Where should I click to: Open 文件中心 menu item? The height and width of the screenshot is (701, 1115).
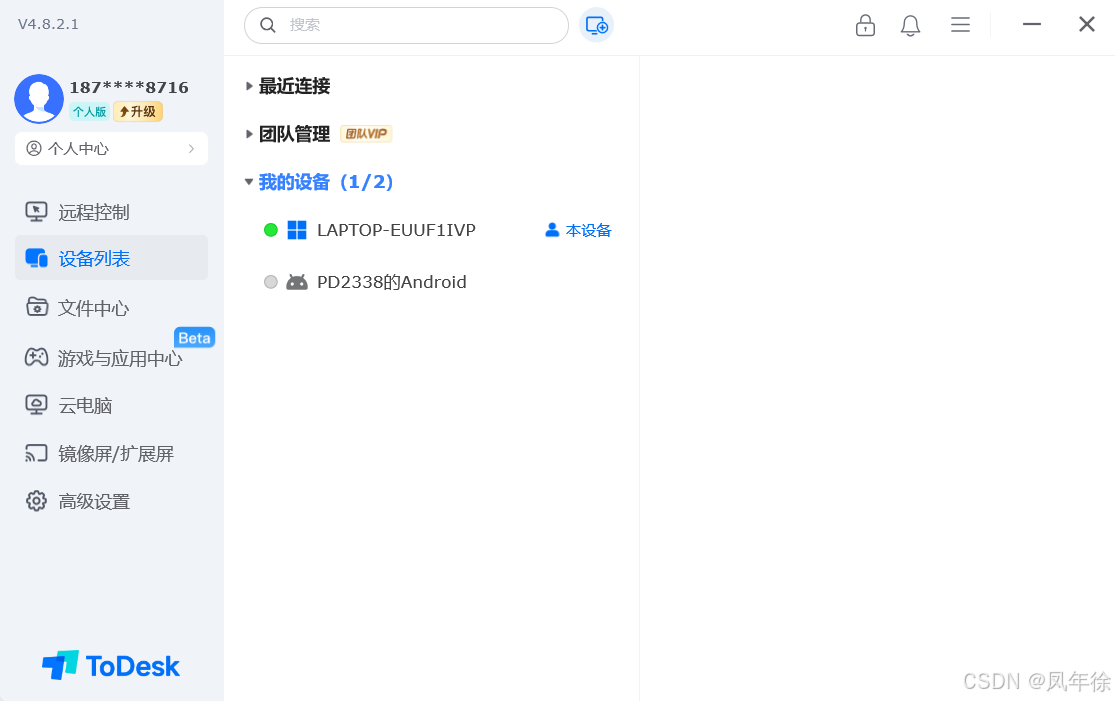click(112, 308)
